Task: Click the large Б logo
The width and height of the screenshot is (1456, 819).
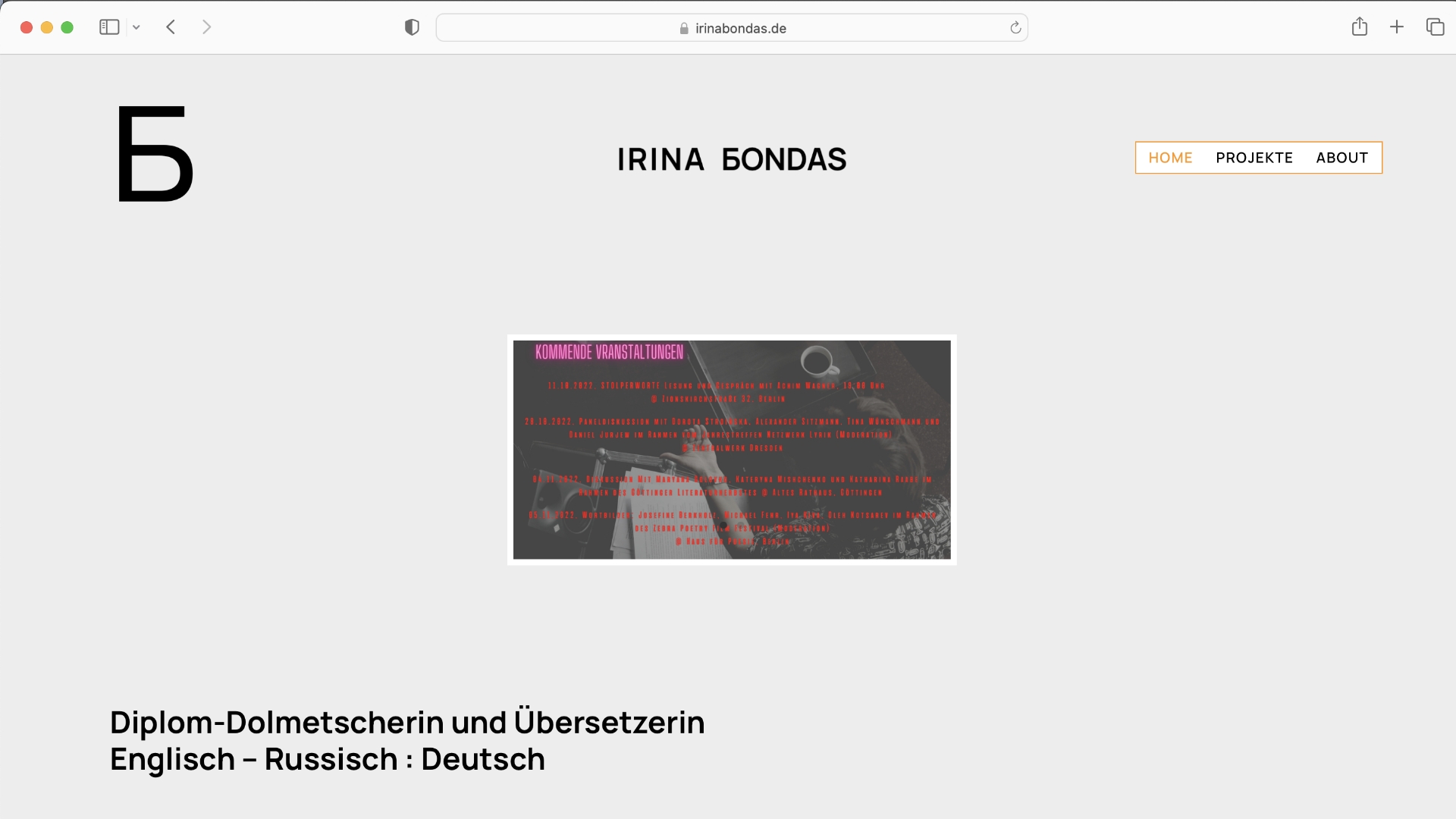Action: pyautogui.click(x=155, y=154)
